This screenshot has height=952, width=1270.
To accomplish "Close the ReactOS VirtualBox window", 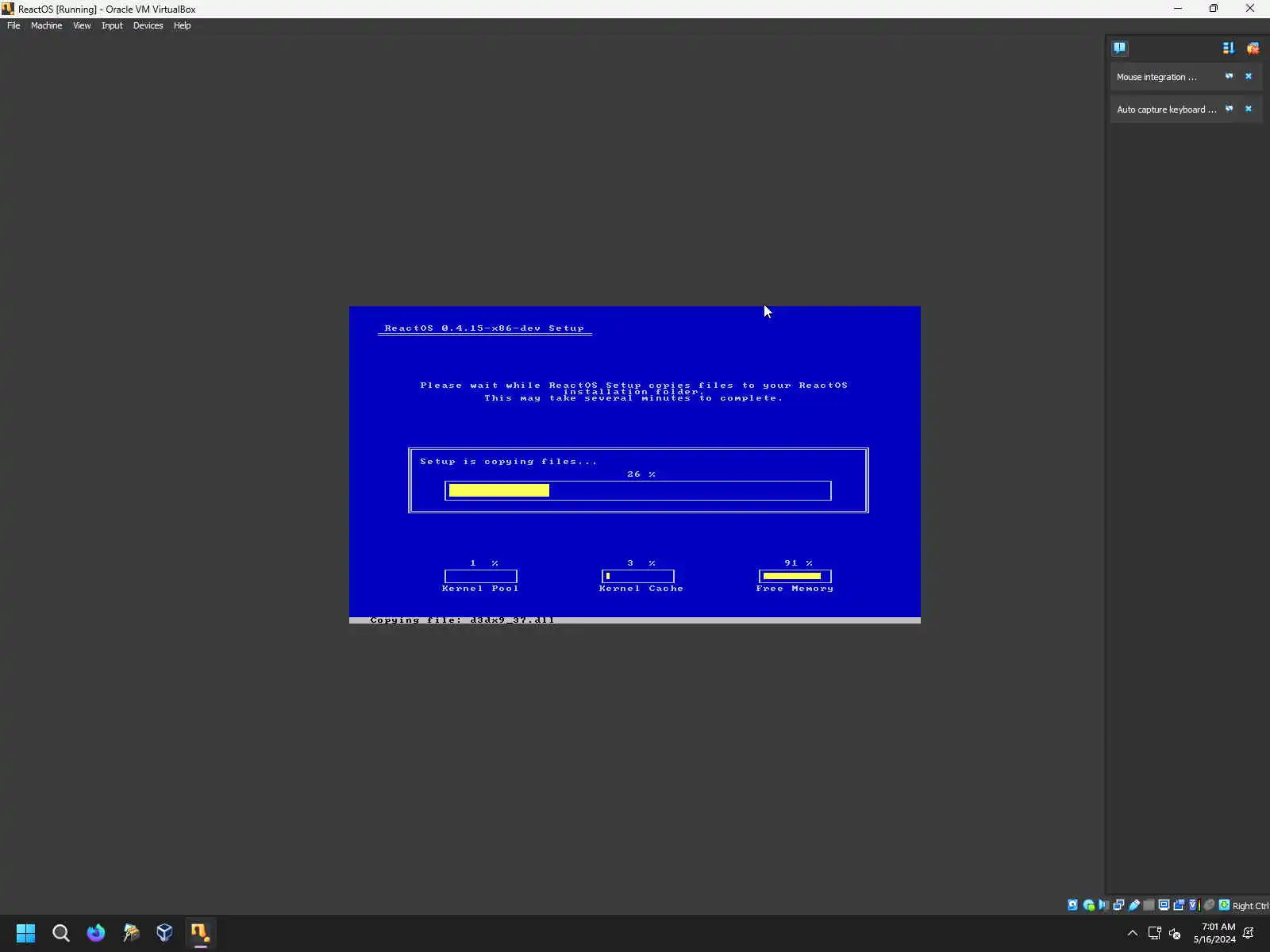I will pos(1250,9).
